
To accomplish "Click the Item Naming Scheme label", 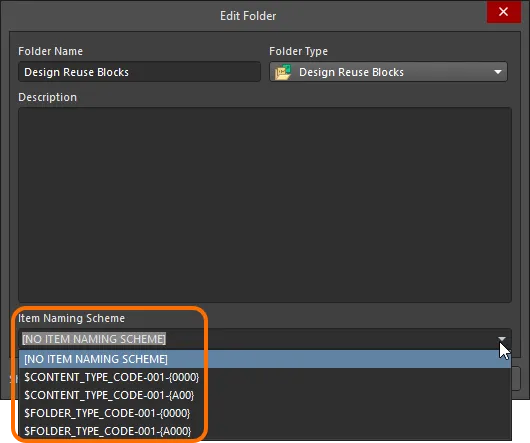I will point(71,318).
